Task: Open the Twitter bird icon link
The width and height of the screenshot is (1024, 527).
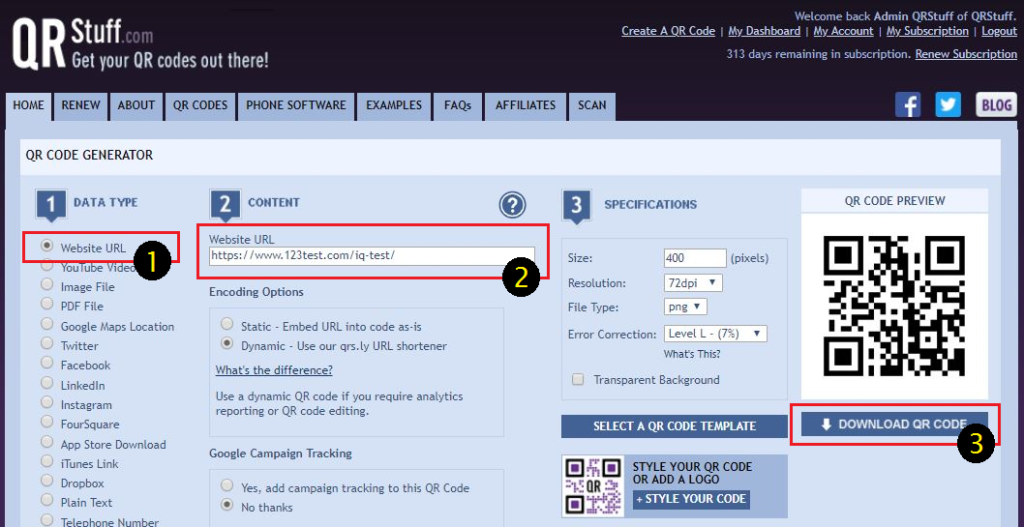Action: (x=947, y=105)
